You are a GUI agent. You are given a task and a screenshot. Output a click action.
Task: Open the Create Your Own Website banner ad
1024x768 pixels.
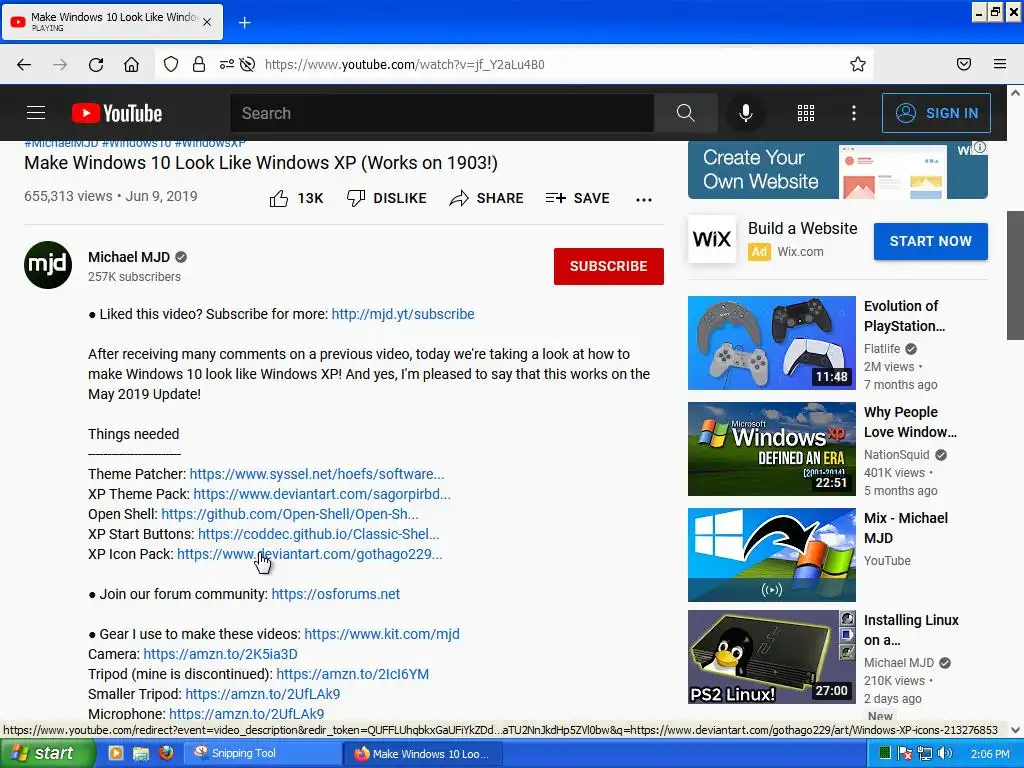coord(837,170)
